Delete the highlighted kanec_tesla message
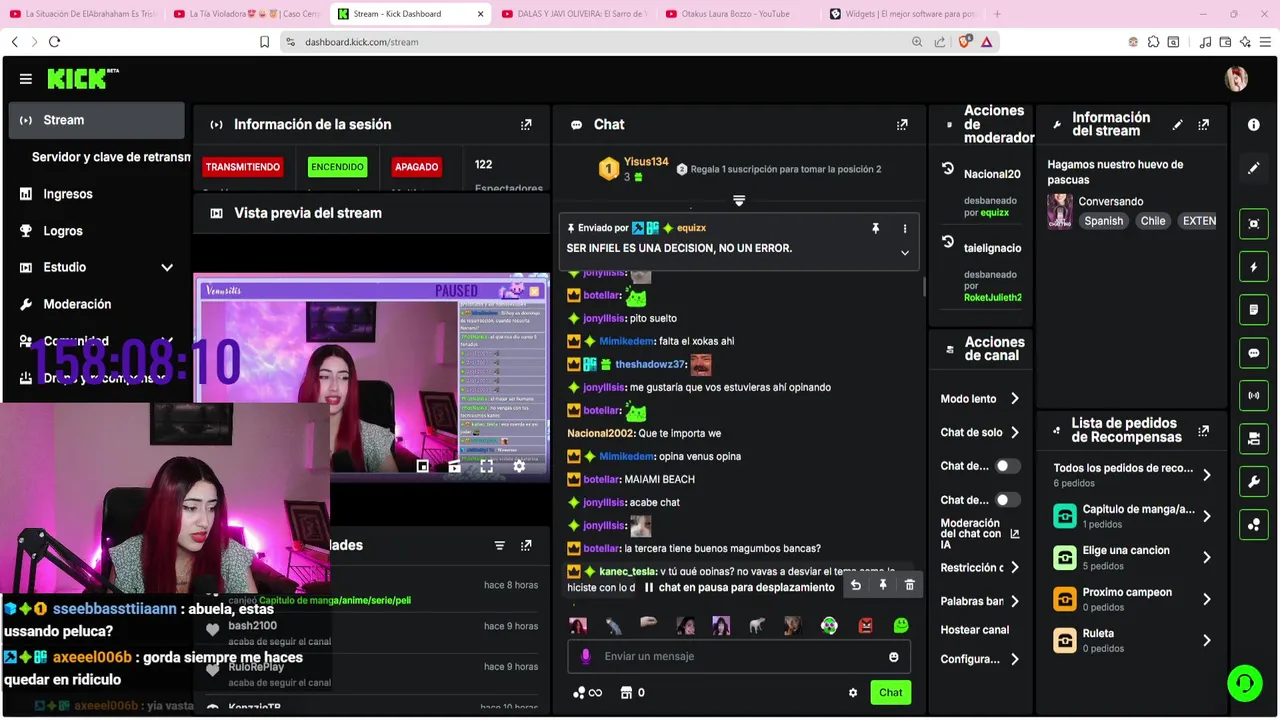Screen dimensions: 1280x720 [x=909, y=585]
